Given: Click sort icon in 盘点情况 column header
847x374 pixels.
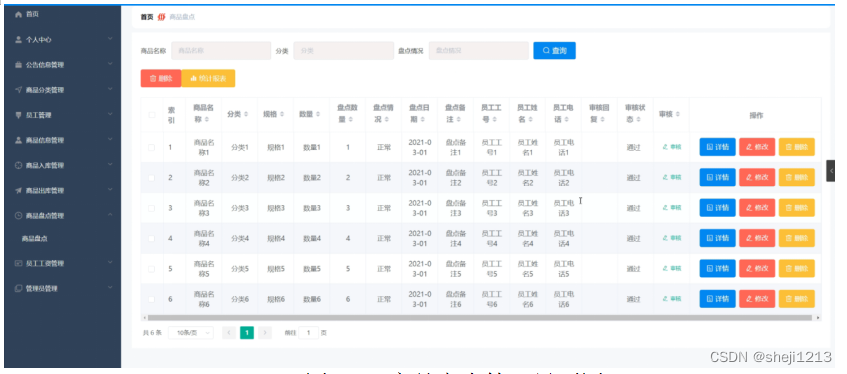Looking at the screenshot, I should pos(387,119).
